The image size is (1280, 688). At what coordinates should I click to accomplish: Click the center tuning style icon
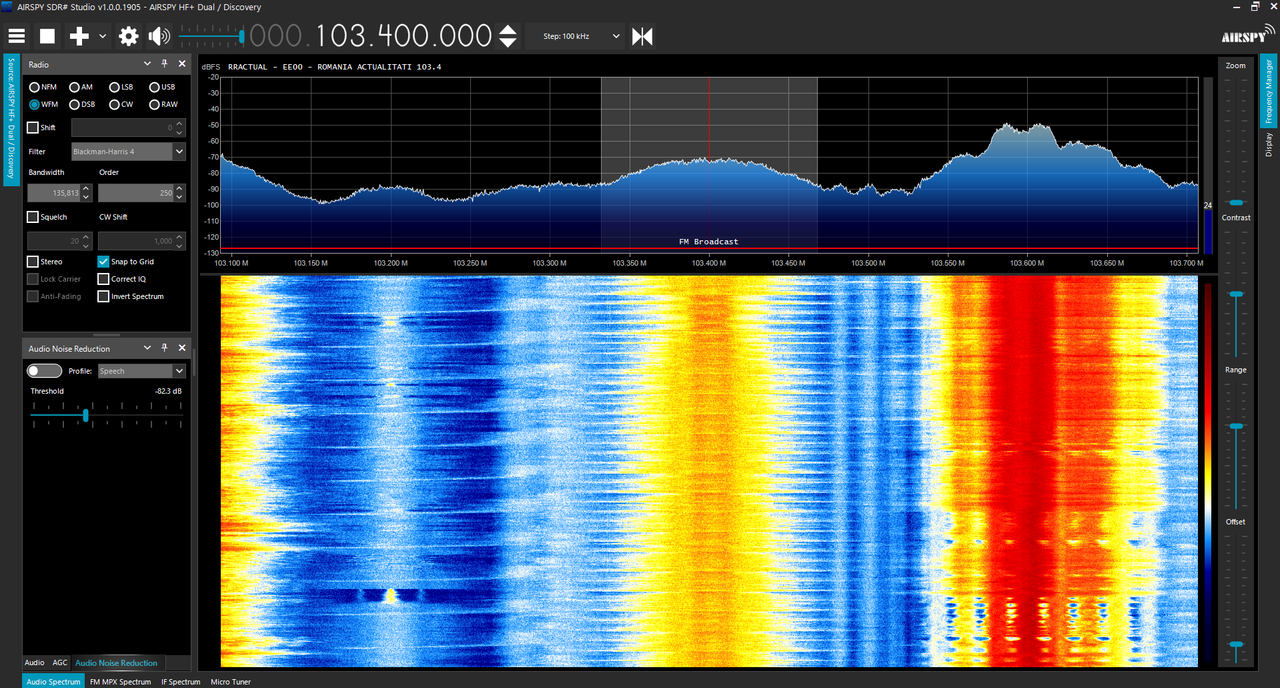coord(642,37)
